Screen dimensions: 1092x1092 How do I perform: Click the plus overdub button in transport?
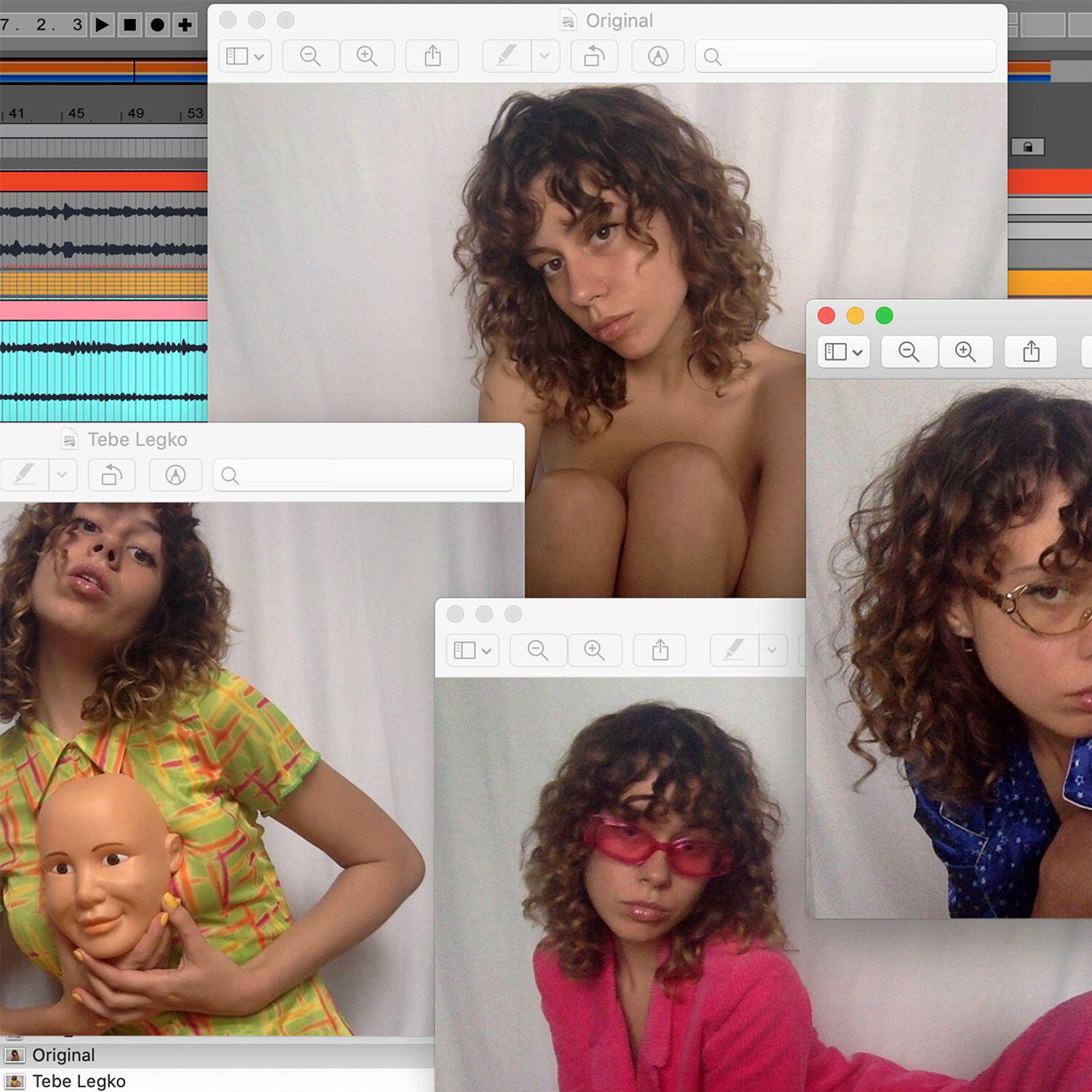[185, 25]
